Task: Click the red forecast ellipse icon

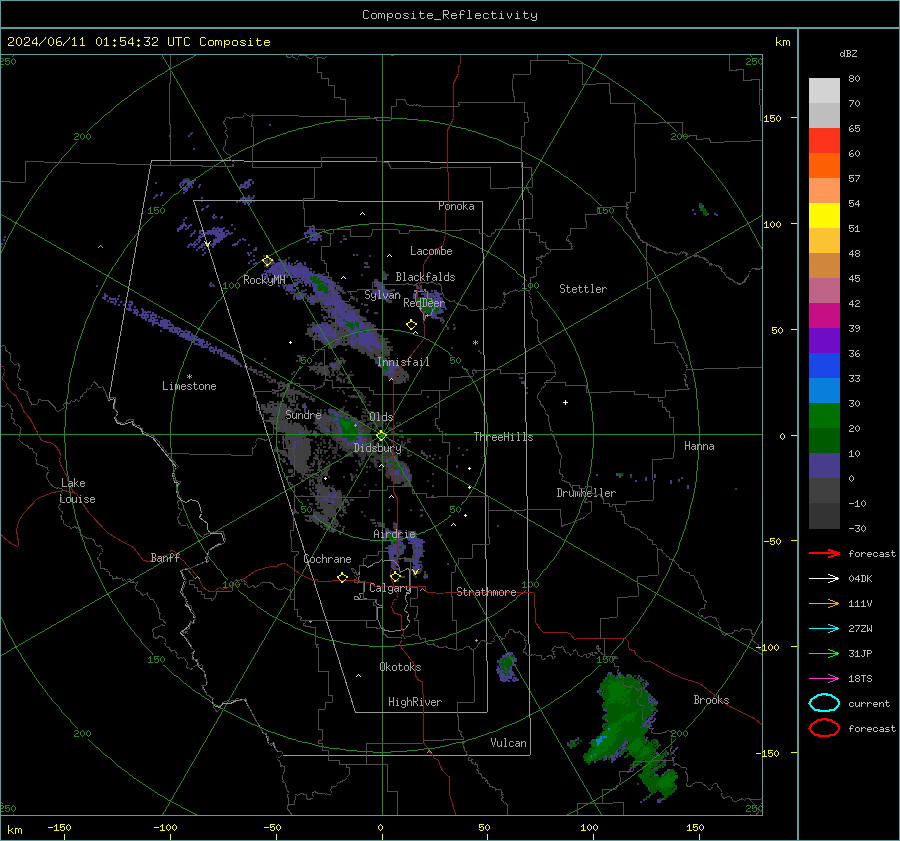Action: click(824, 728)
